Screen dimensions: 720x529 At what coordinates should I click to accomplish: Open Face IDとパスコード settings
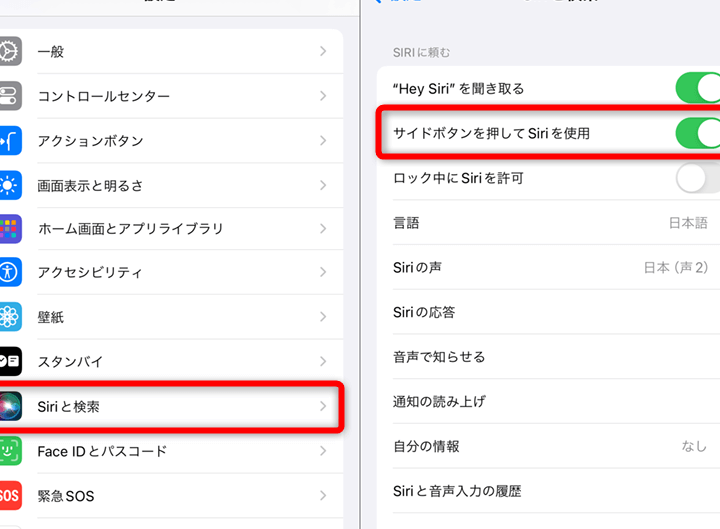(171, 450)
